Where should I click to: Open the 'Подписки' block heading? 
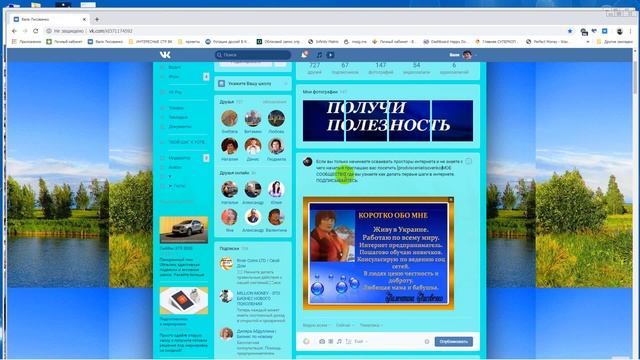229,248
